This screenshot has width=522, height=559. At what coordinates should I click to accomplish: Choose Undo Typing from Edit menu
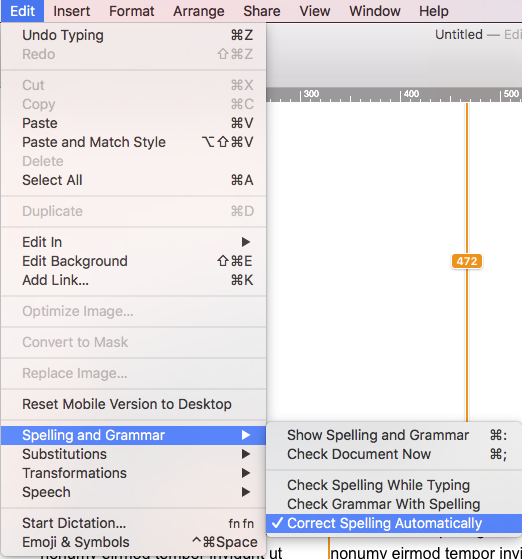pyautogui.click(x=133, y=35)
